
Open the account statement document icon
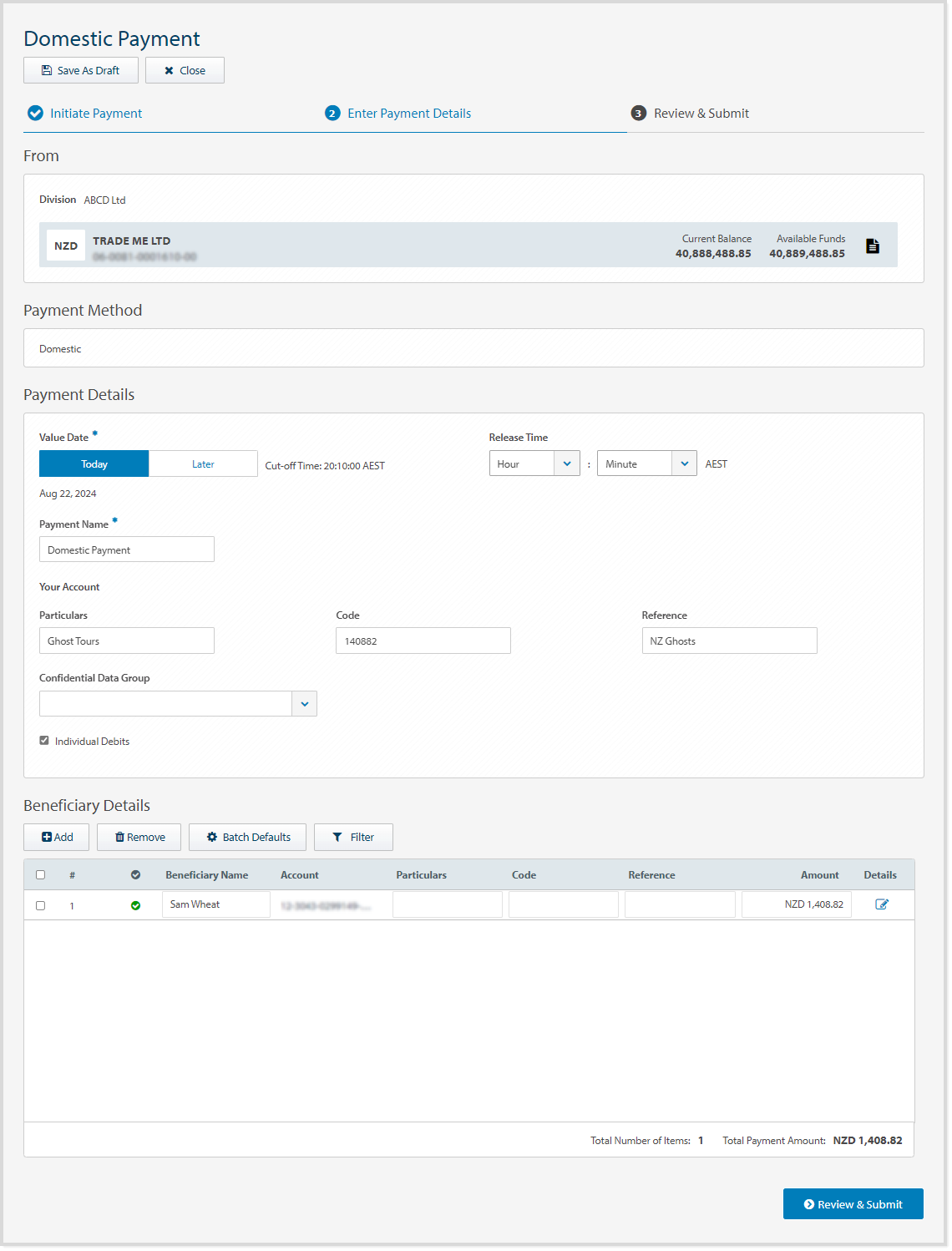coord(873,245)
